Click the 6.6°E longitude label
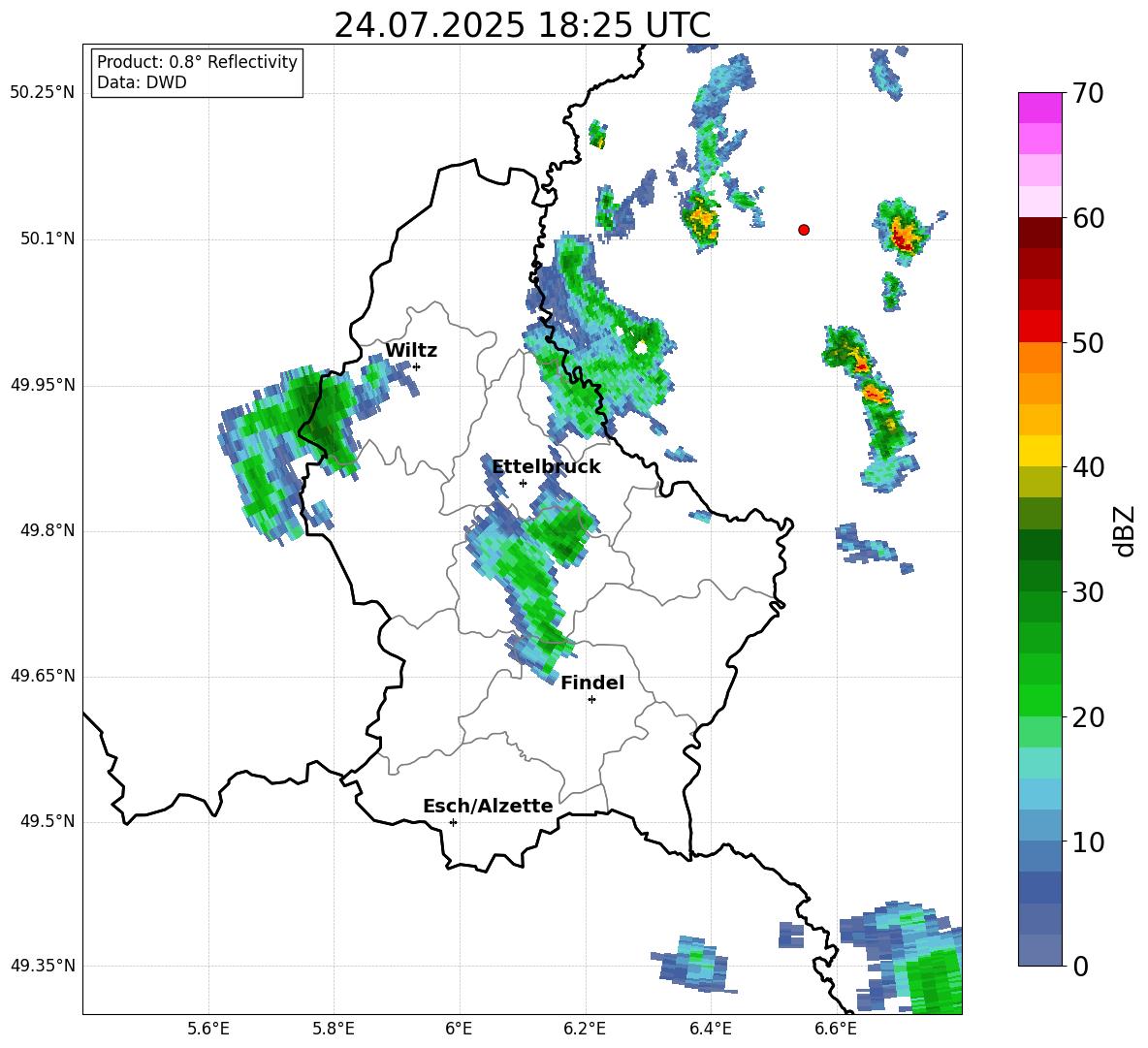The width and height of the screenshot is (1148, 1048). (x=836, y=1029)
